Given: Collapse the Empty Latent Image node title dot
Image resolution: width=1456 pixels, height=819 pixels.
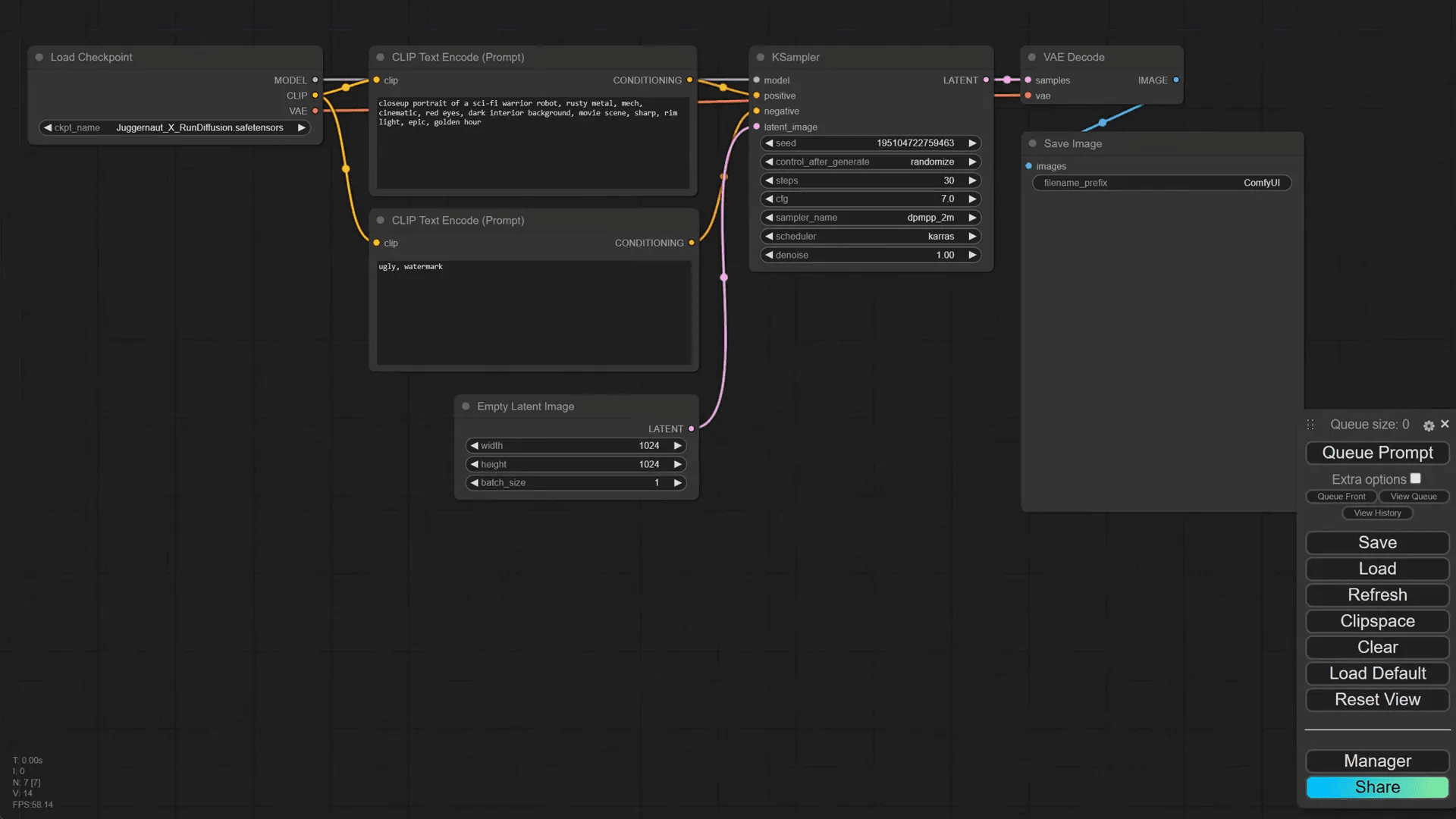Looking at the screenshot, I should click(466, 406).
